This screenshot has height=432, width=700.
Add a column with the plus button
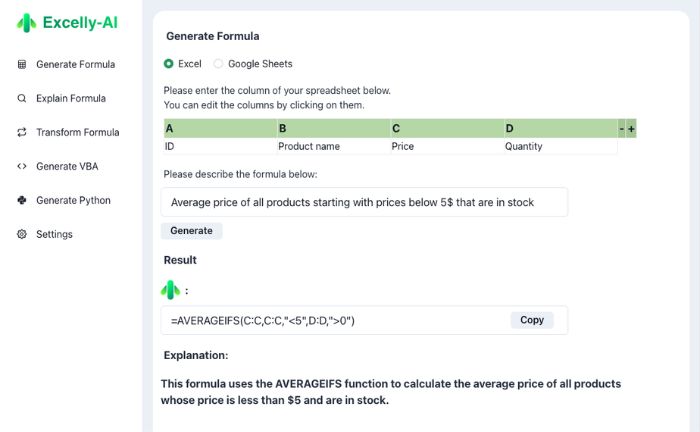click(631, 129)
